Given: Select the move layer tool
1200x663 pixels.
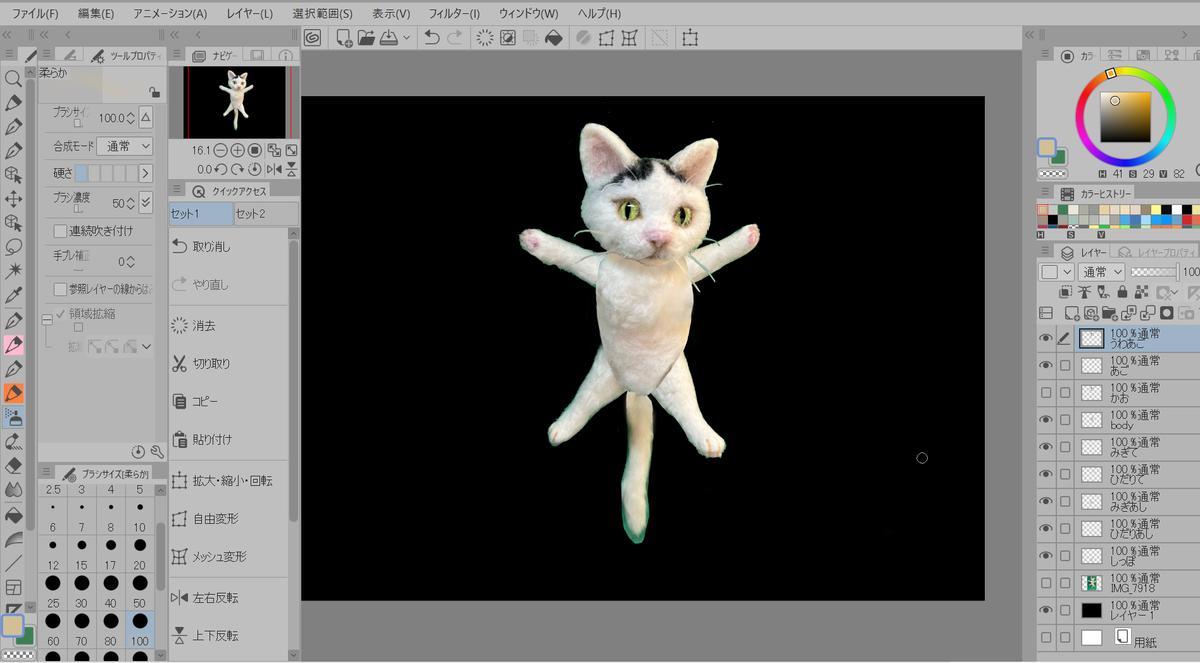Looking at the screenshot, I should tap(13, 198).
